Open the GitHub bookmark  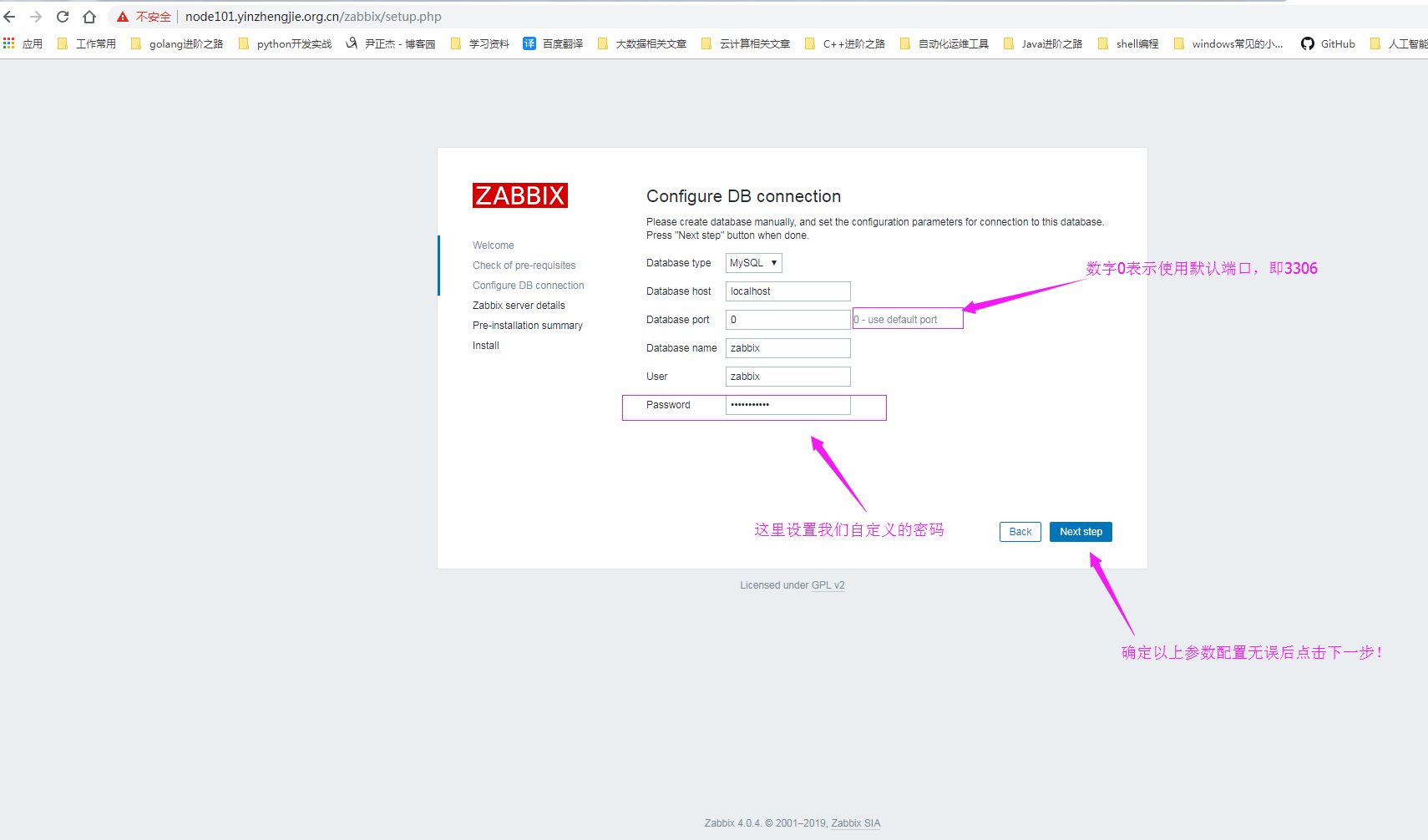(x=1328, y=43)
